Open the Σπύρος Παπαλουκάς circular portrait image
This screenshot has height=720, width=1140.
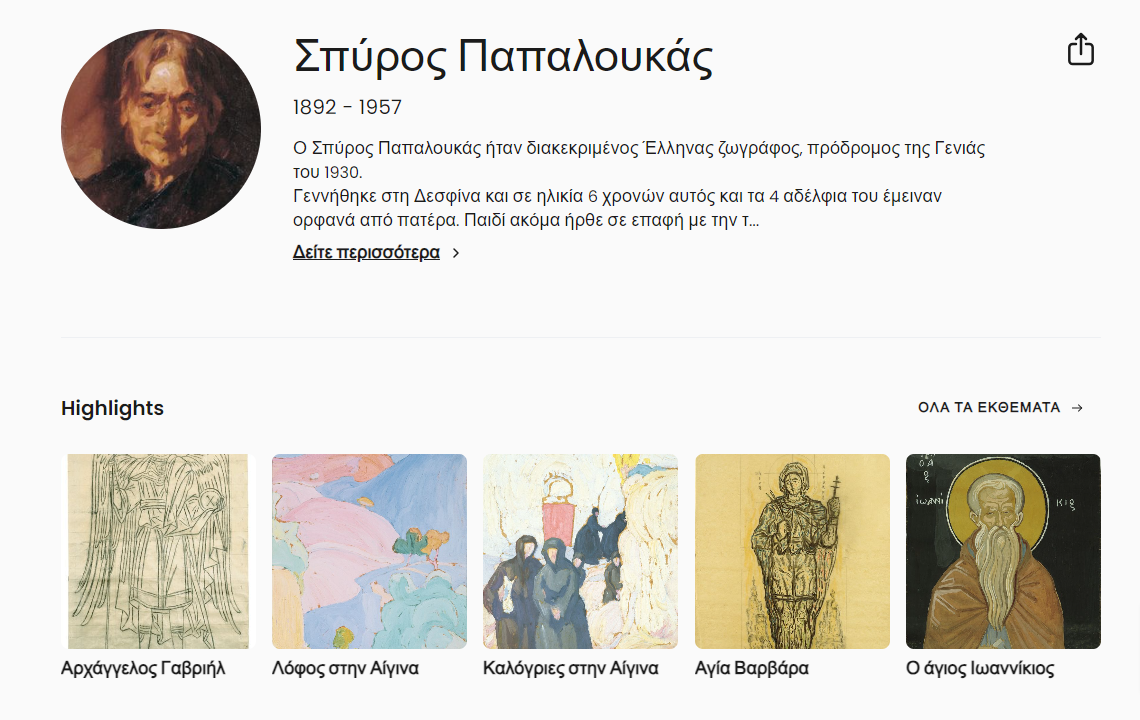point(161,129)
